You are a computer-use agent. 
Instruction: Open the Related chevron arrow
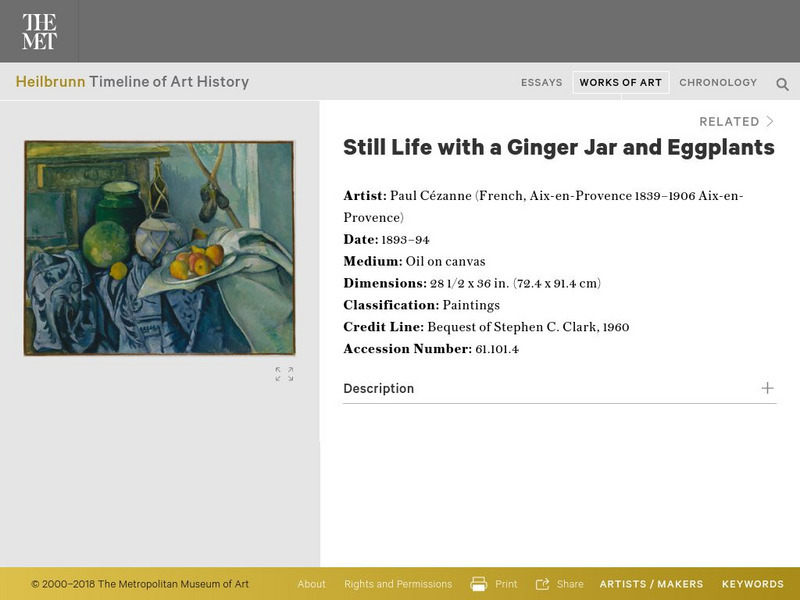click(770, 121)
